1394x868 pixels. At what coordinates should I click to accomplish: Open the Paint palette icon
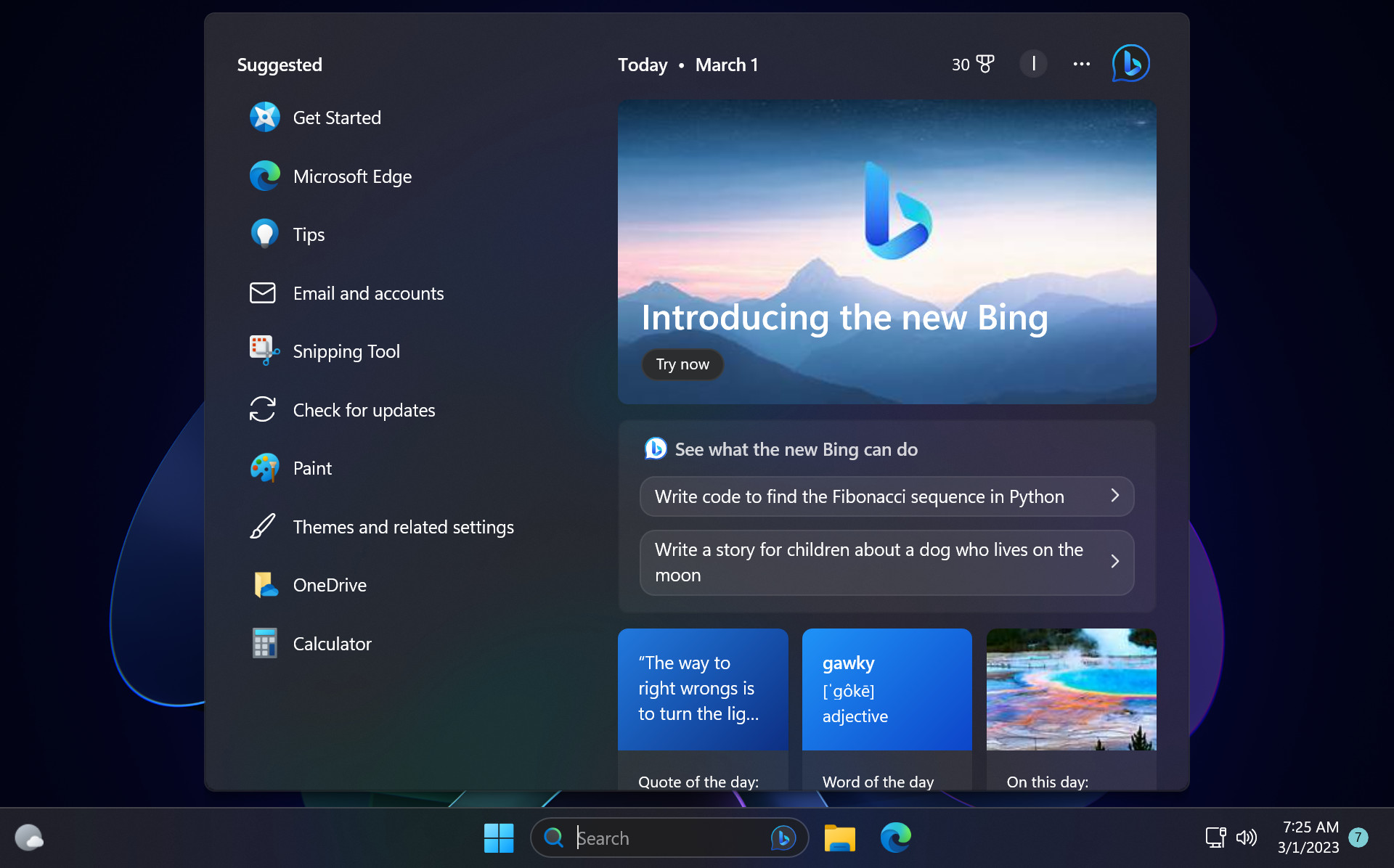click(264, 468)
